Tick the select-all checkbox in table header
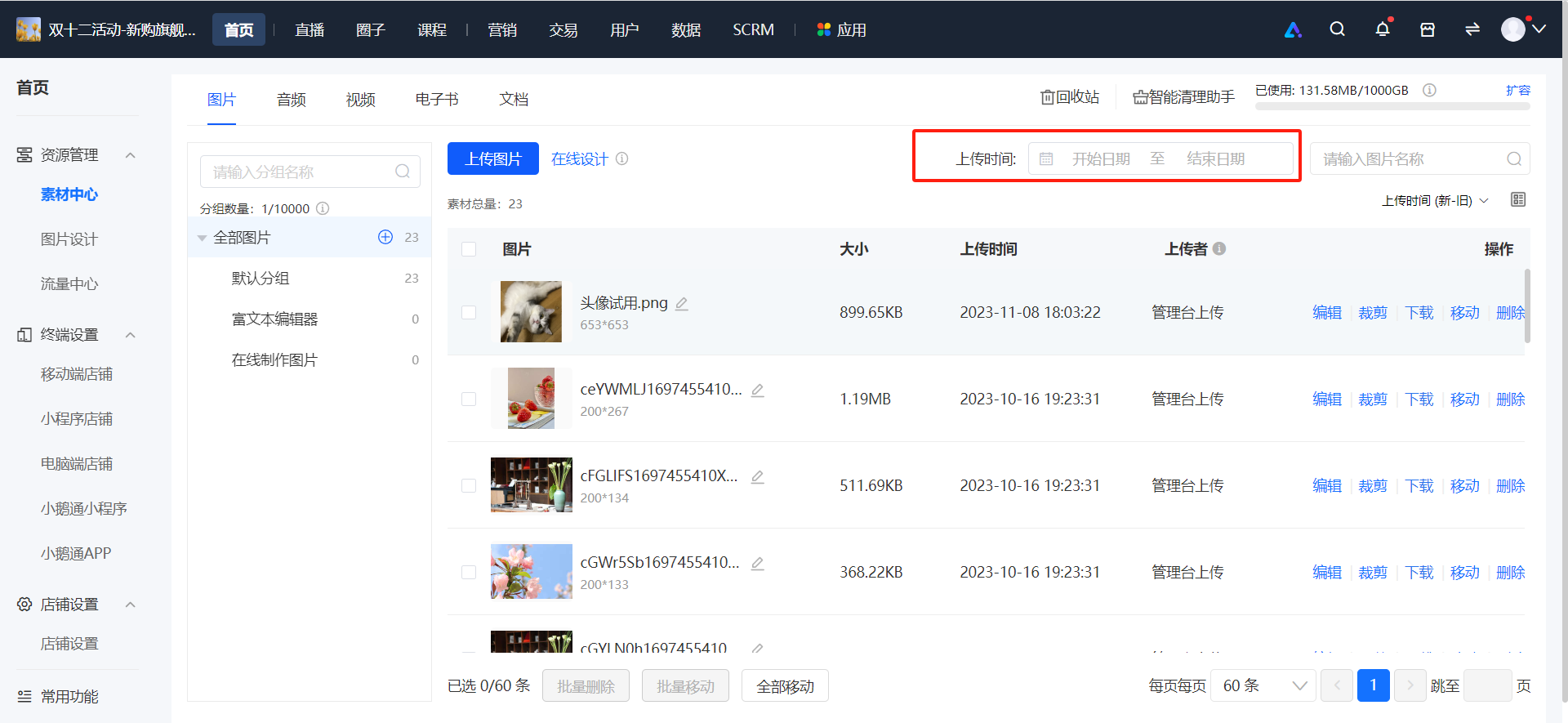The height and width of the screenshot is (723, 1568). click(x=469, y=249)
